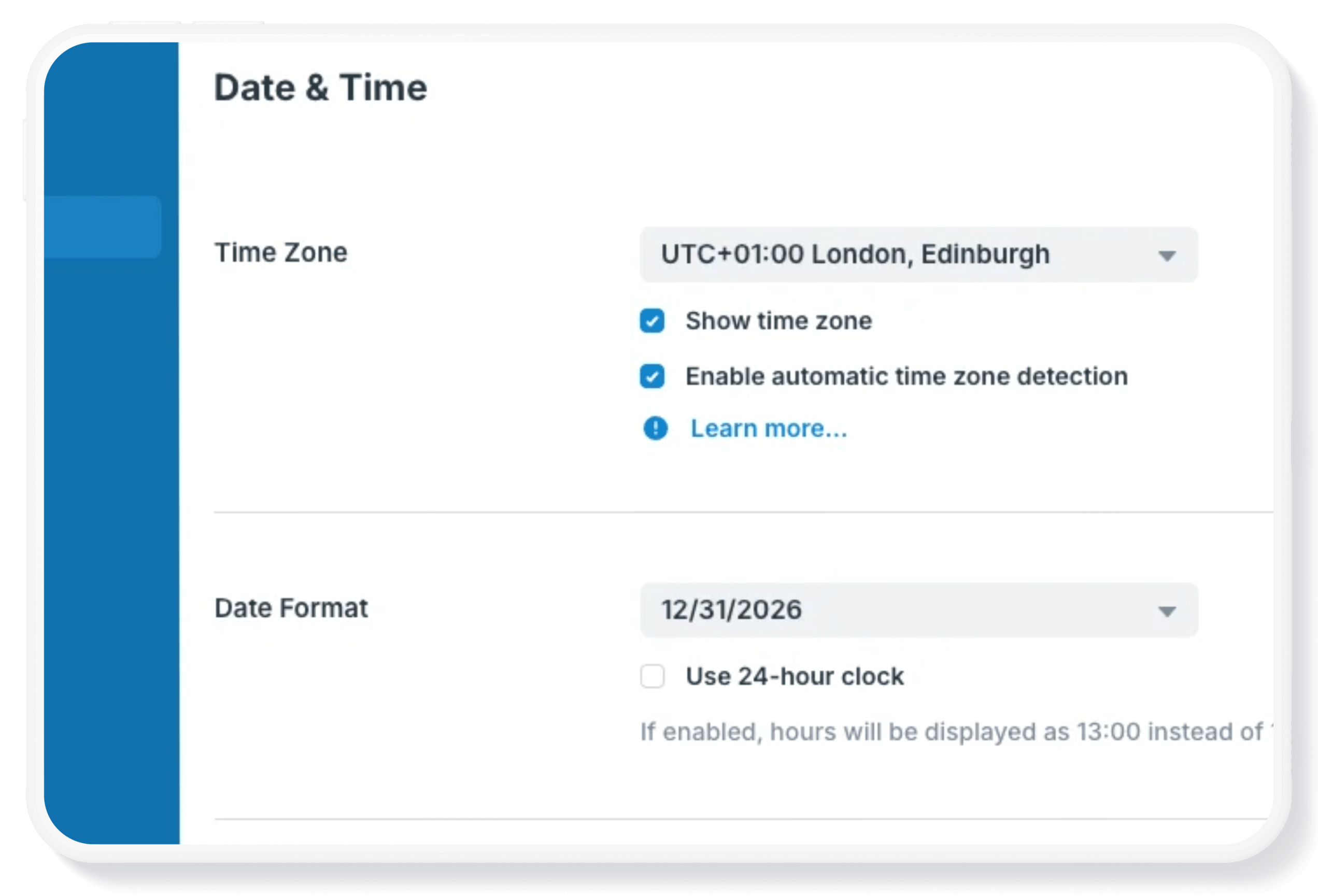Open the 12/31/2026 date format dropdown
1318x896 pixels.
click(x=919, y=610)
